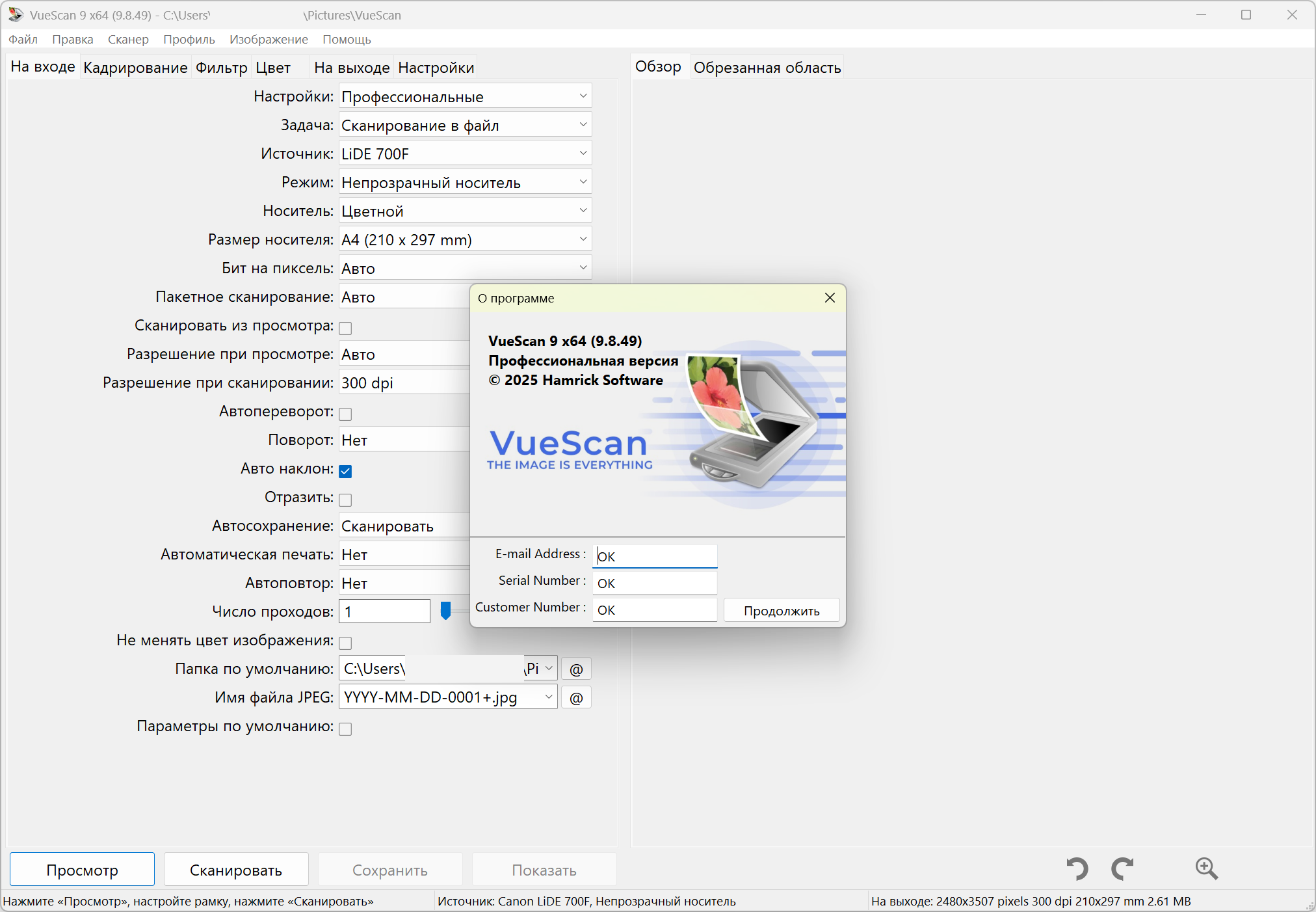Click the scanner picture in About dialog
The width and height of the screenshot is (1316, 912).
click(754, 423)
